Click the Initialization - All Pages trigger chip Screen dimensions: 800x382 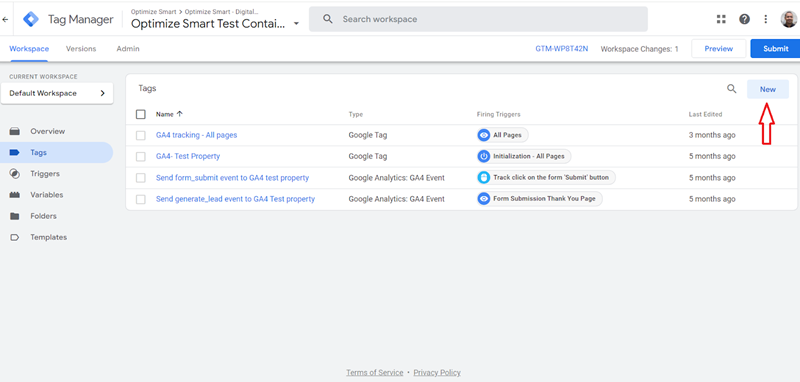tap(524, 156)
